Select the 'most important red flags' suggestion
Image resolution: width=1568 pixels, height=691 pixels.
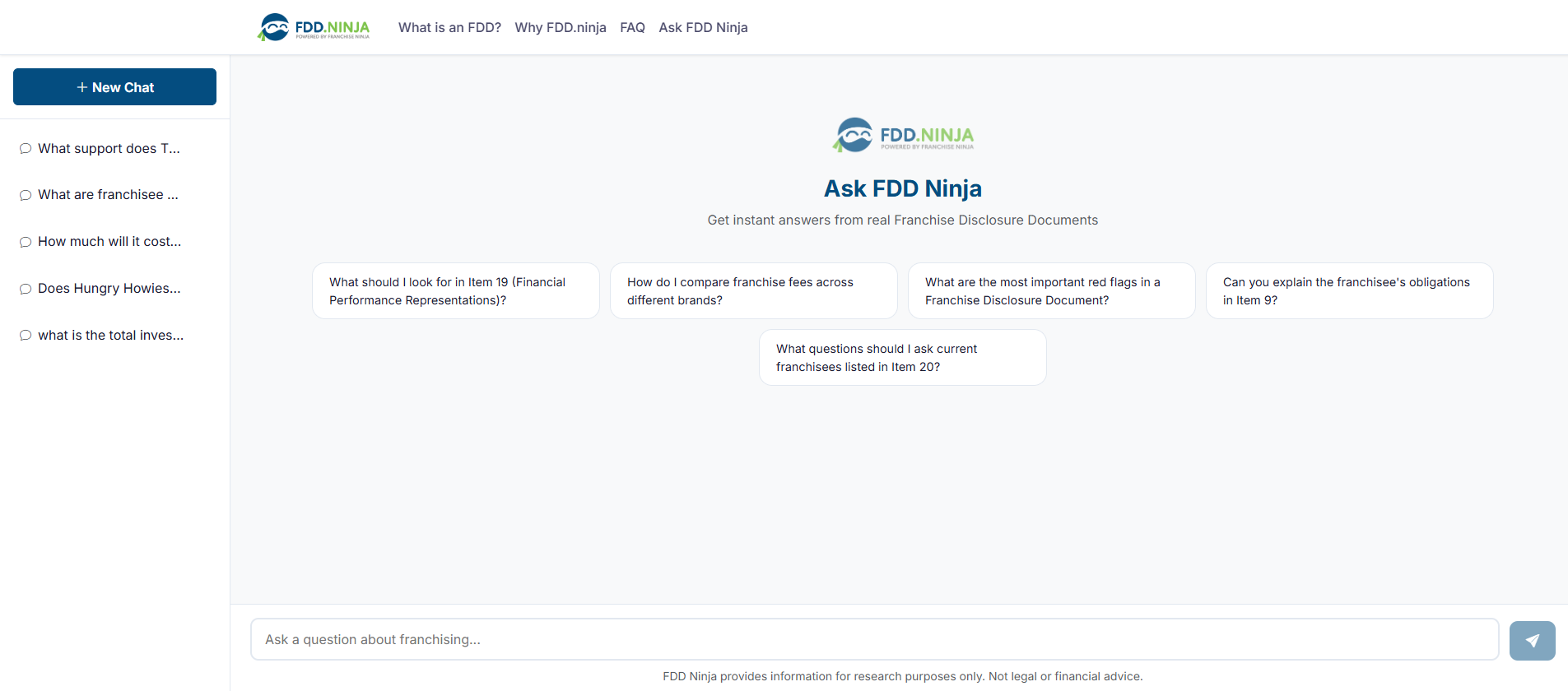point(1052,291)
